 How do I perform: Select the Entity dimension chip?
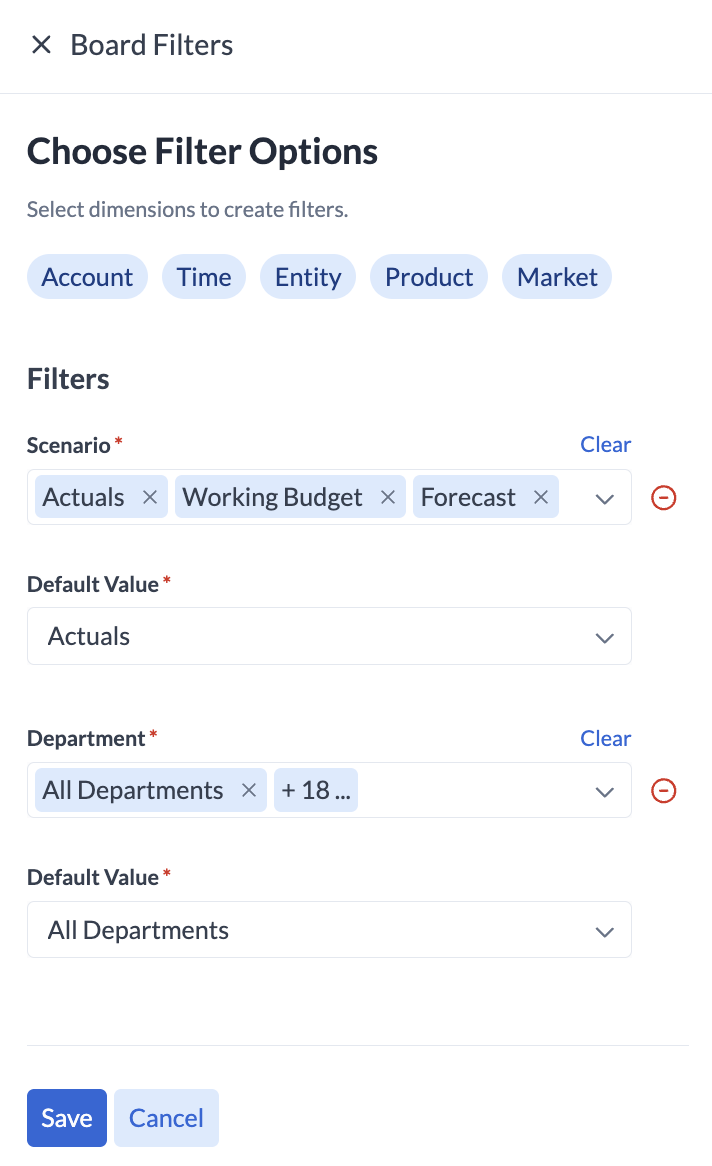[308, 277]
